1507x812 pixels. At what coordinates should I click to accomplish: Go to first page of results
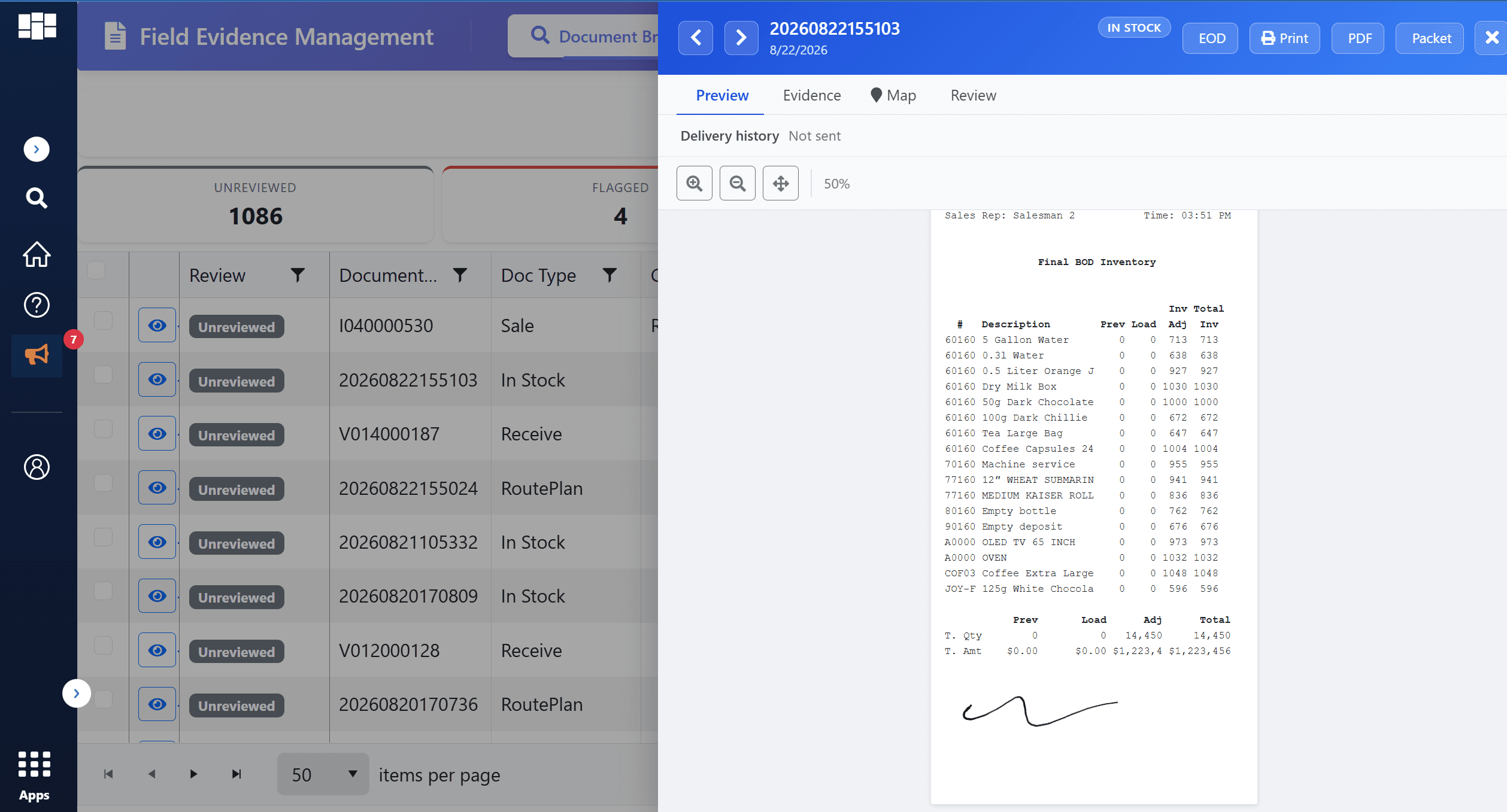pyautogui.click(x=108, y=774)
